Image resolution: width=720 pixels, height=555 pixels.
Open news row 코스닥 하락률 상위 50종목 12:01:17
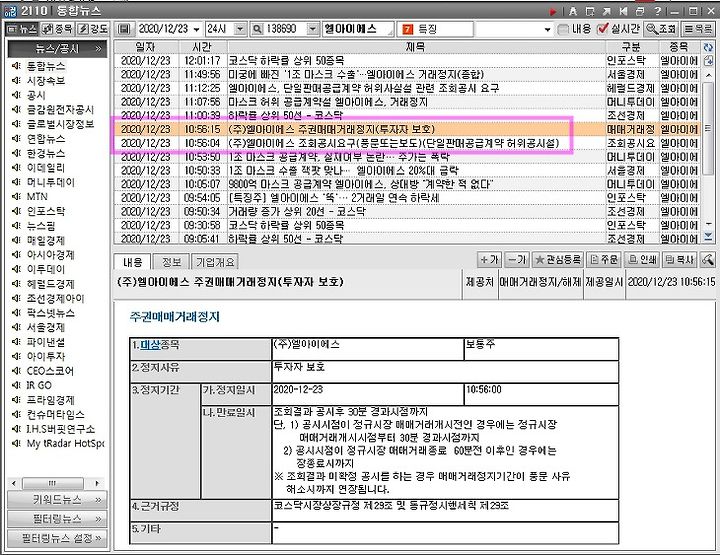pos(406,61)
